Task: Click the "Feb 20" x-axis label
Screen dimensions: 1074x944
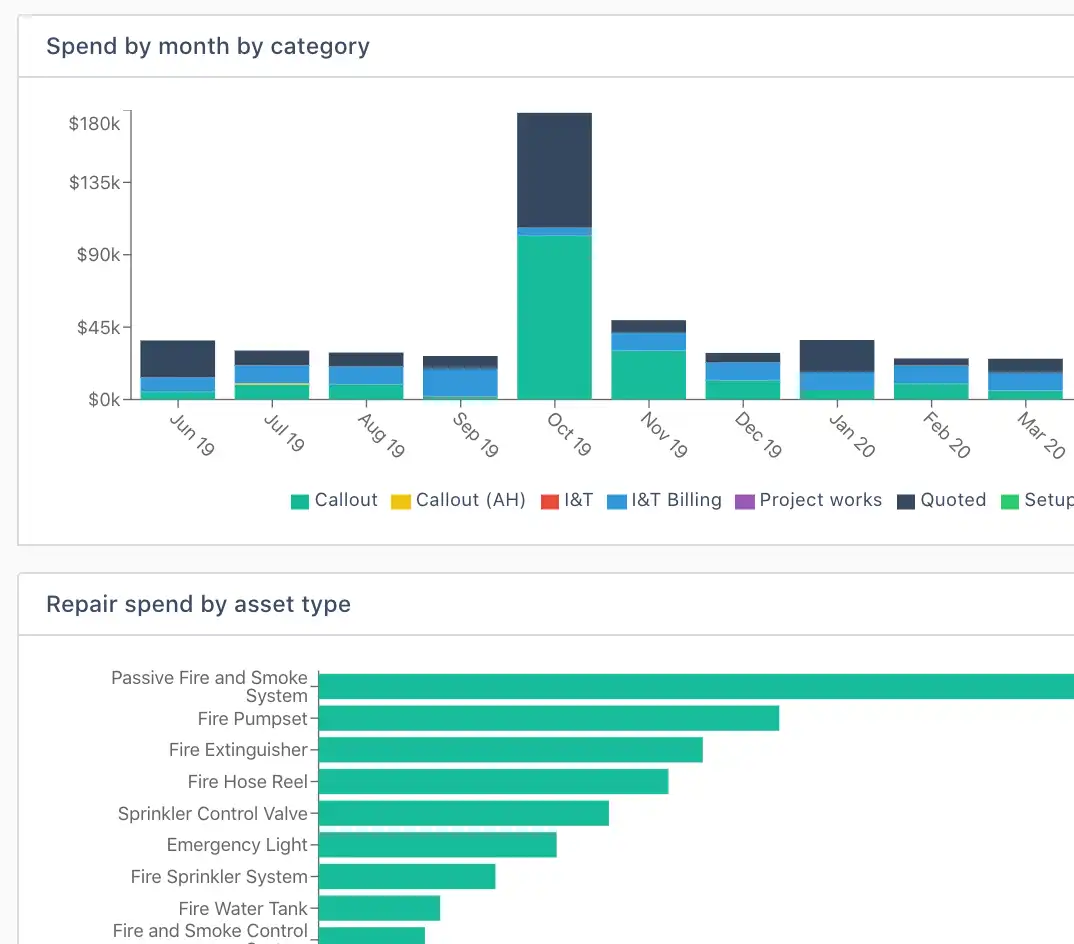Action: 947,435
